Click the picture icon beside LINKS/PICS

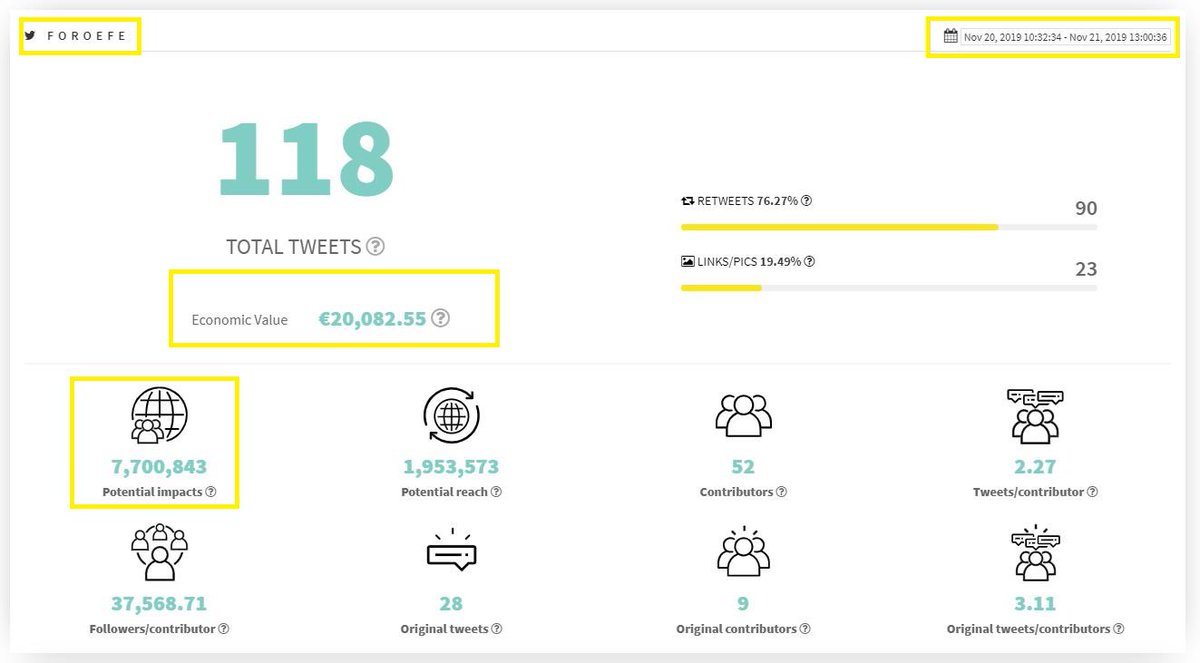pos(687,262)
